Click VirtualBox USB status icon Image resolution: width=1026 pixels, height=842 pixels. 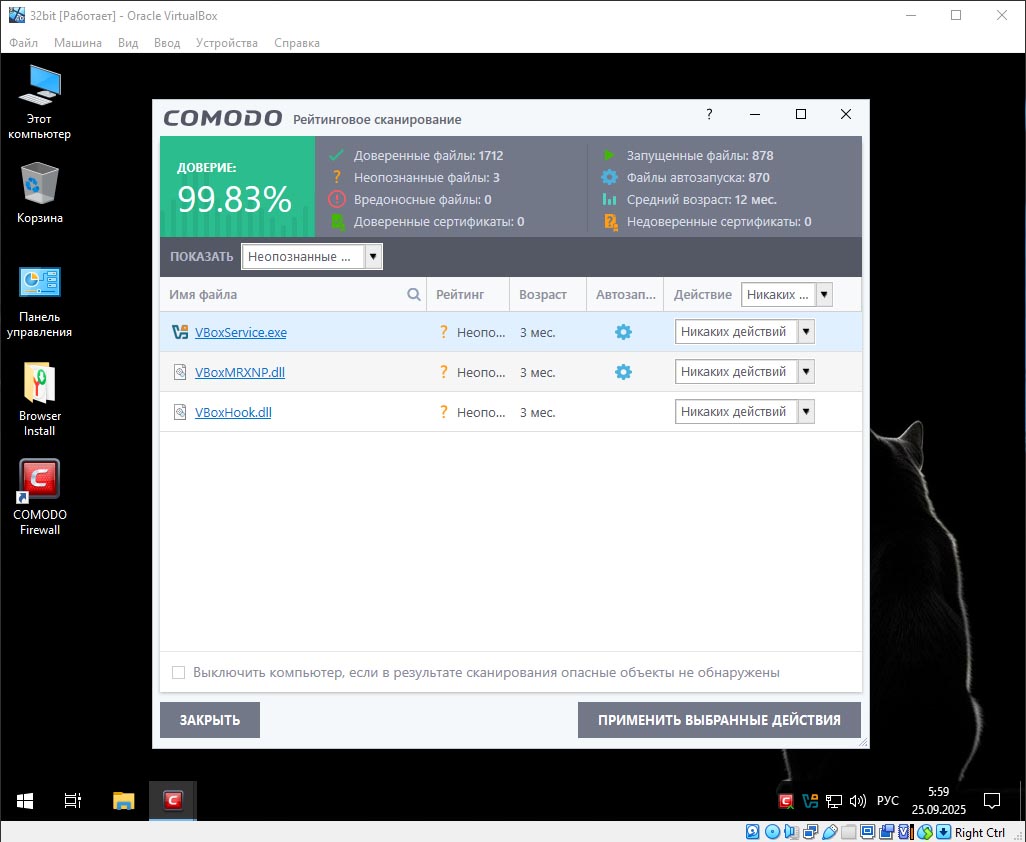[x=830, y=832]
